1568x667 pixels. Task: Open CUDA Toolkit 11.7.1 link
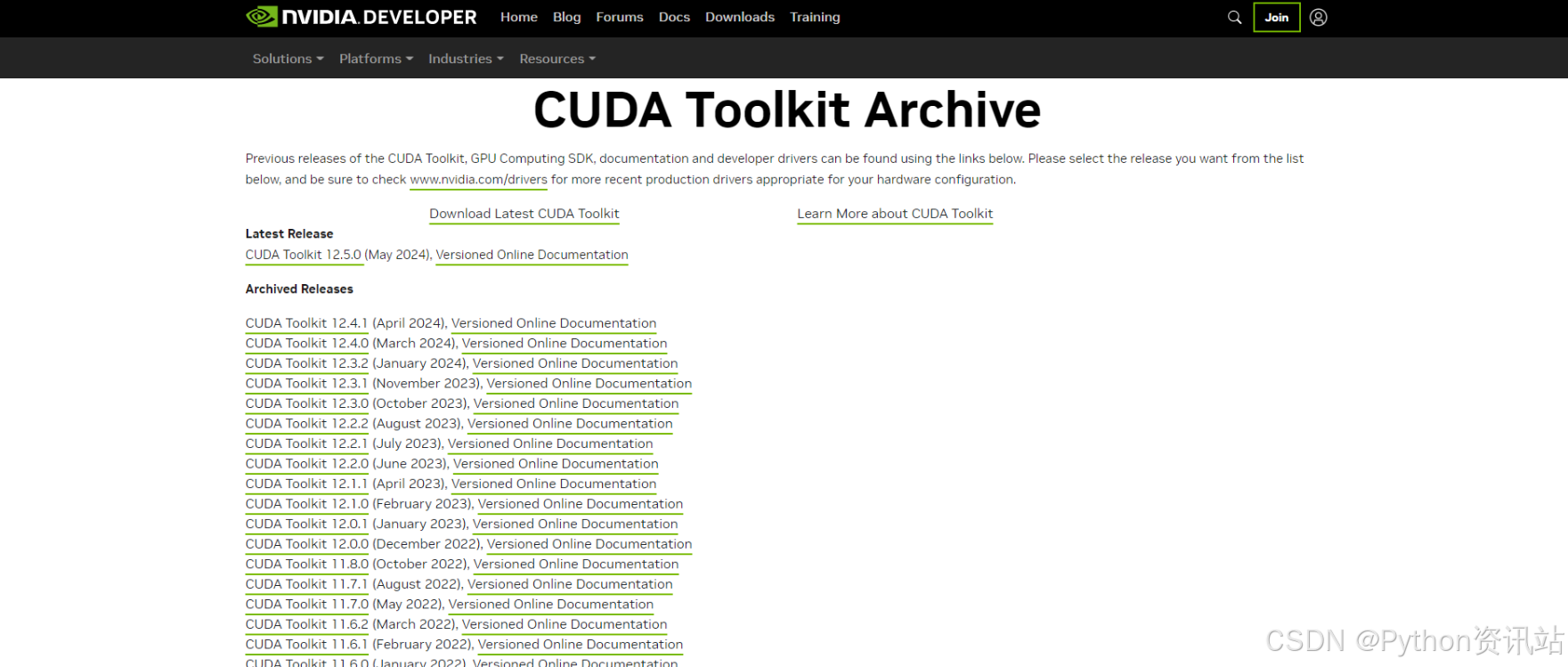tap(306, 584)
